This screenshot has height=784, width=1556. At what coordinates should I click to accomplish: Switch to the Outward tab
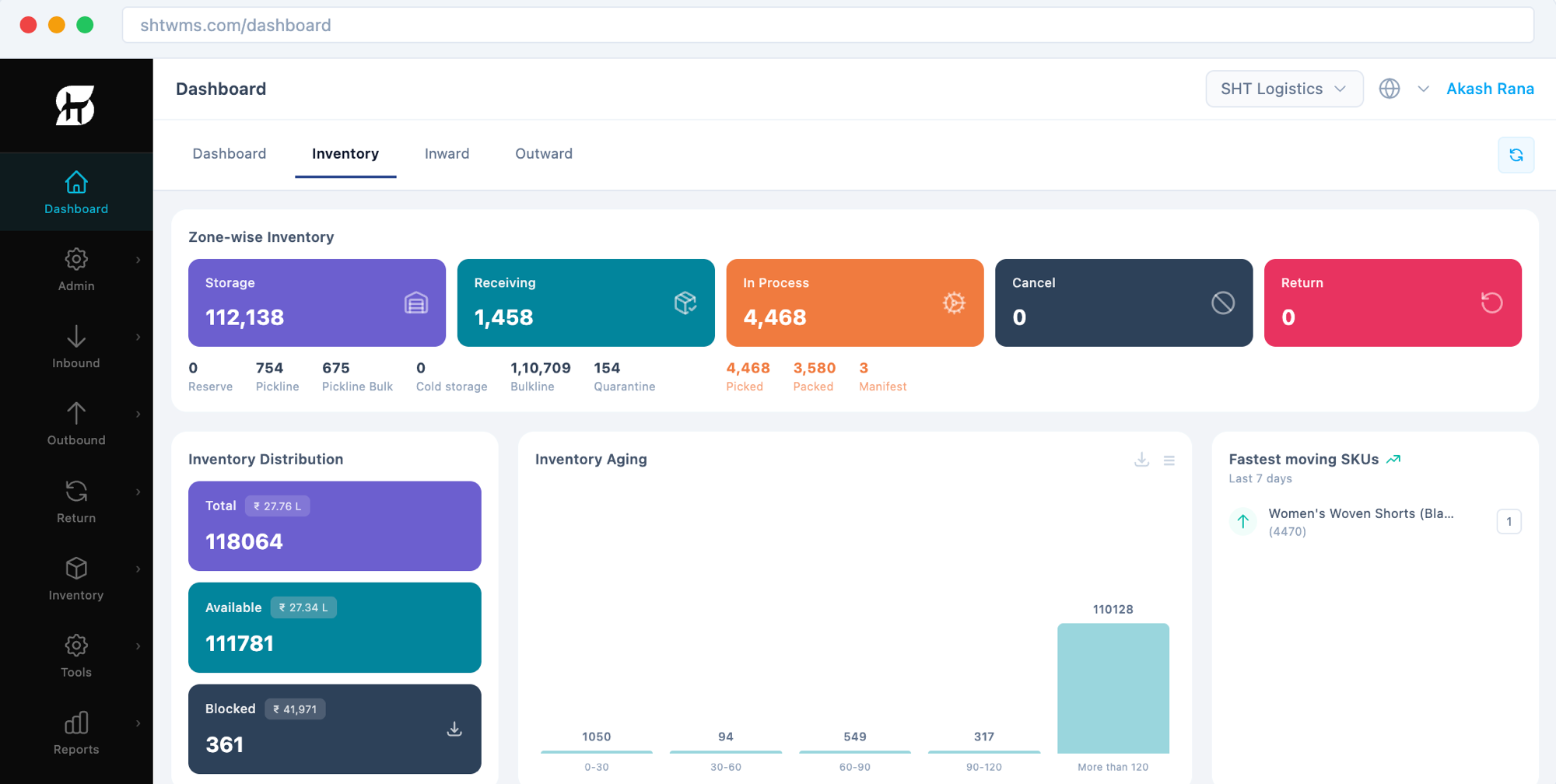click(x=544, y=153)
